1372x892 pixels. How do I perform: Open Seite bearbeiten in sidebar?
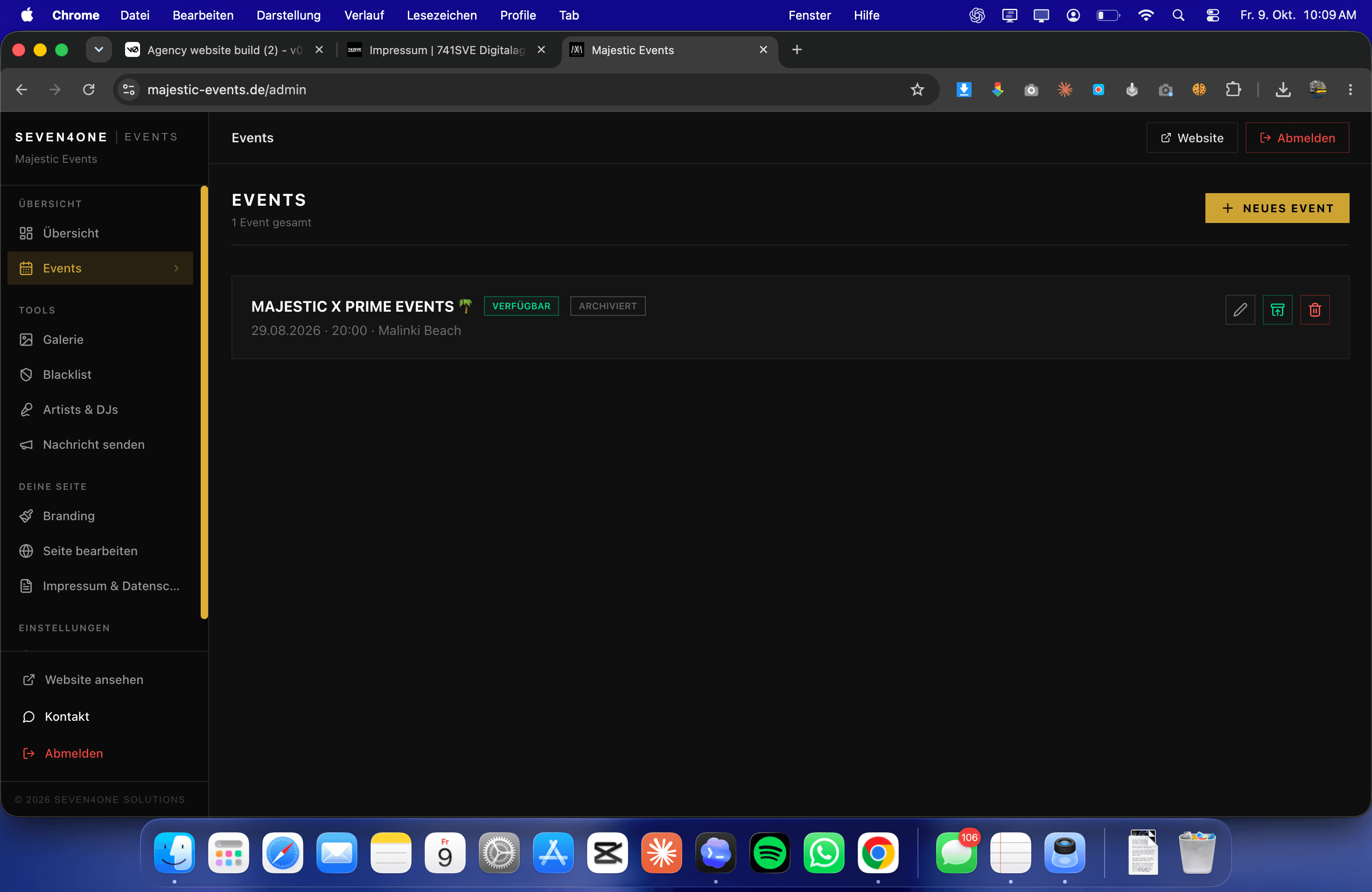point(100,551)
